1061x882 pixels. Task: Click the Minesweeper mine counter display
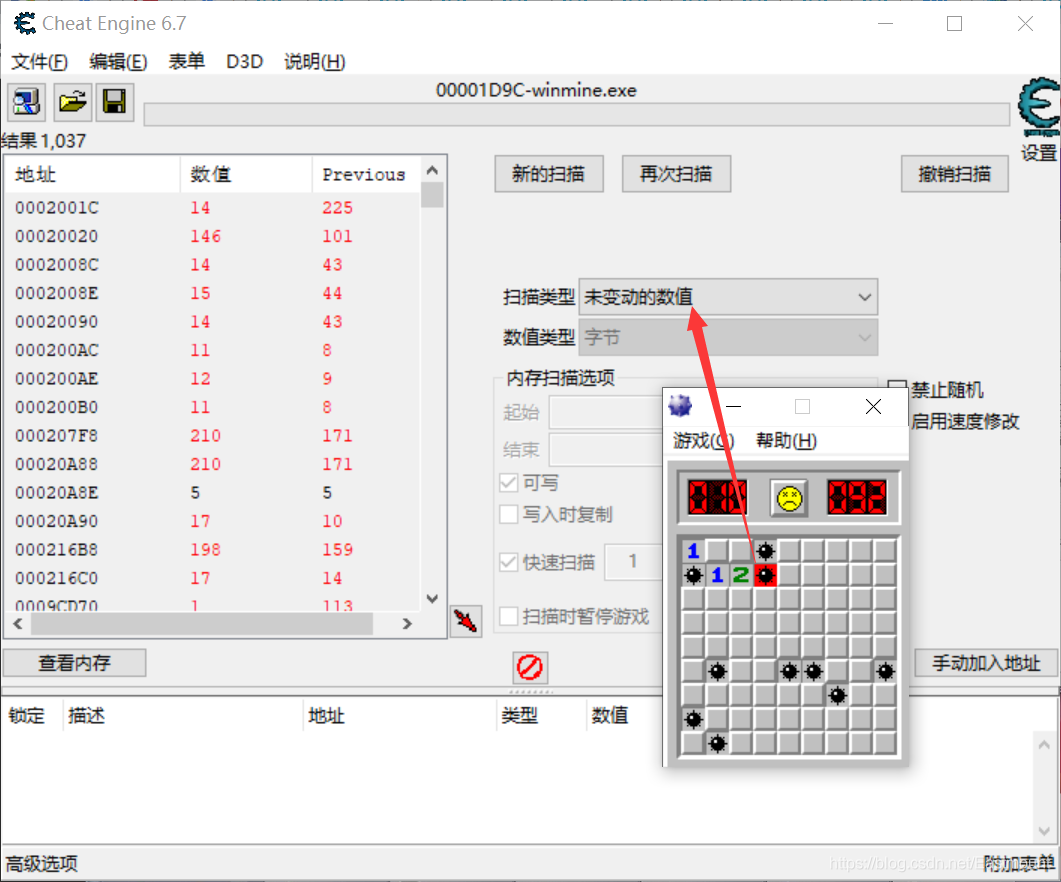(717, 498)
